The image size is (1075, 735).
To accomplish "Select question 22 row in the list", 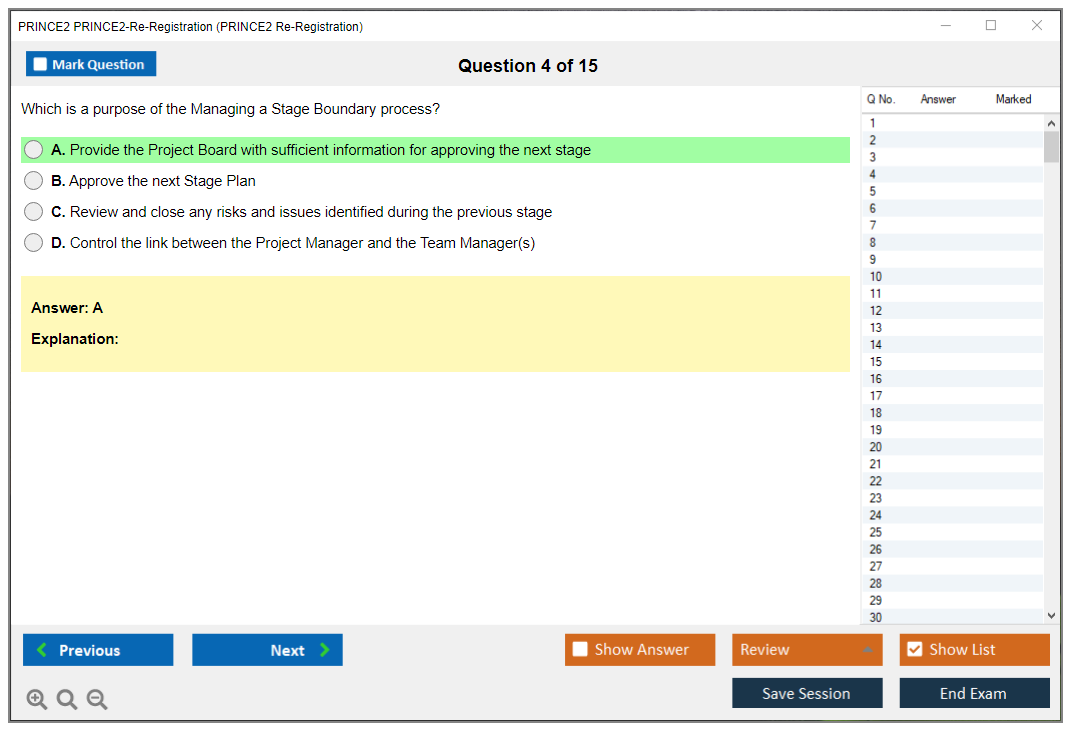I will click(876, 481).
